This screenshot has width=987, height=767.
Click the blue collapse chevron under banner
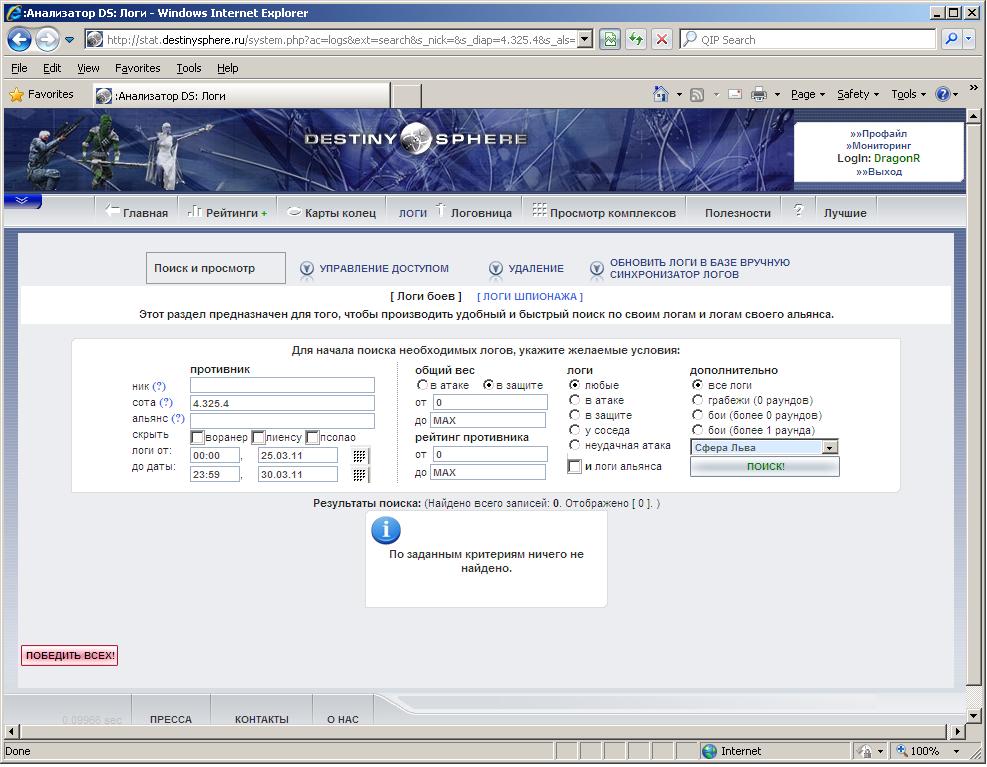click(22, 201)
